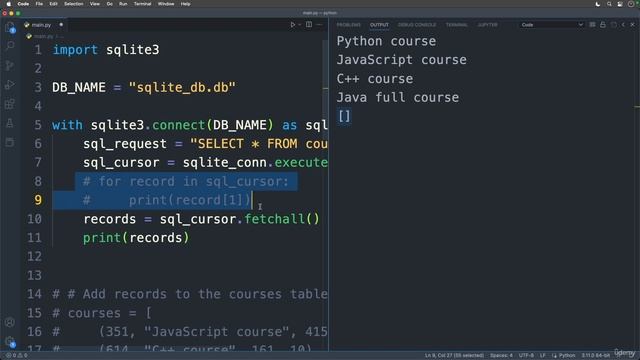Open the Run menu

(123, 4)
